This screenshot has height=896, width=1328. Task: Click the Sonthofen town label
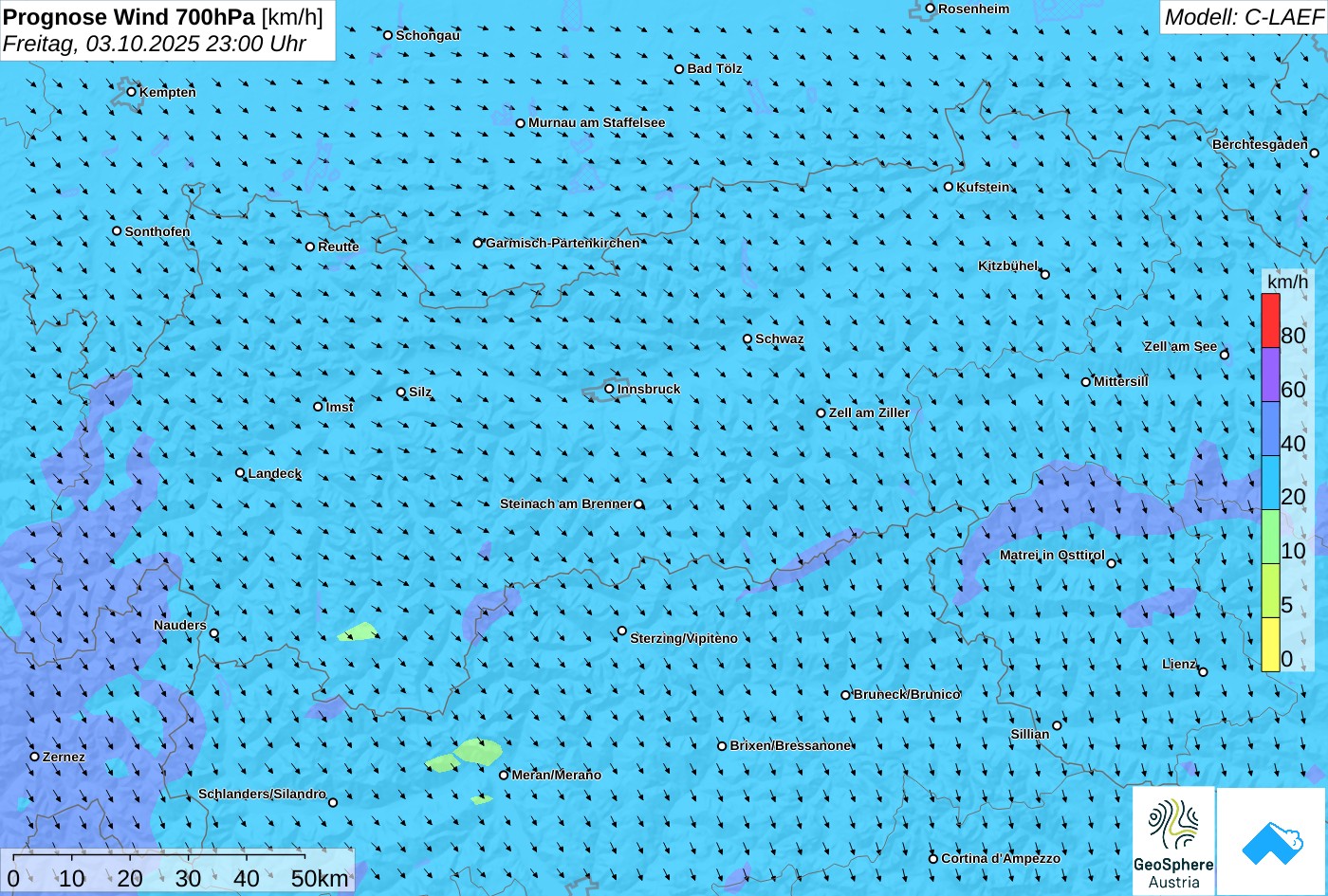157,232
